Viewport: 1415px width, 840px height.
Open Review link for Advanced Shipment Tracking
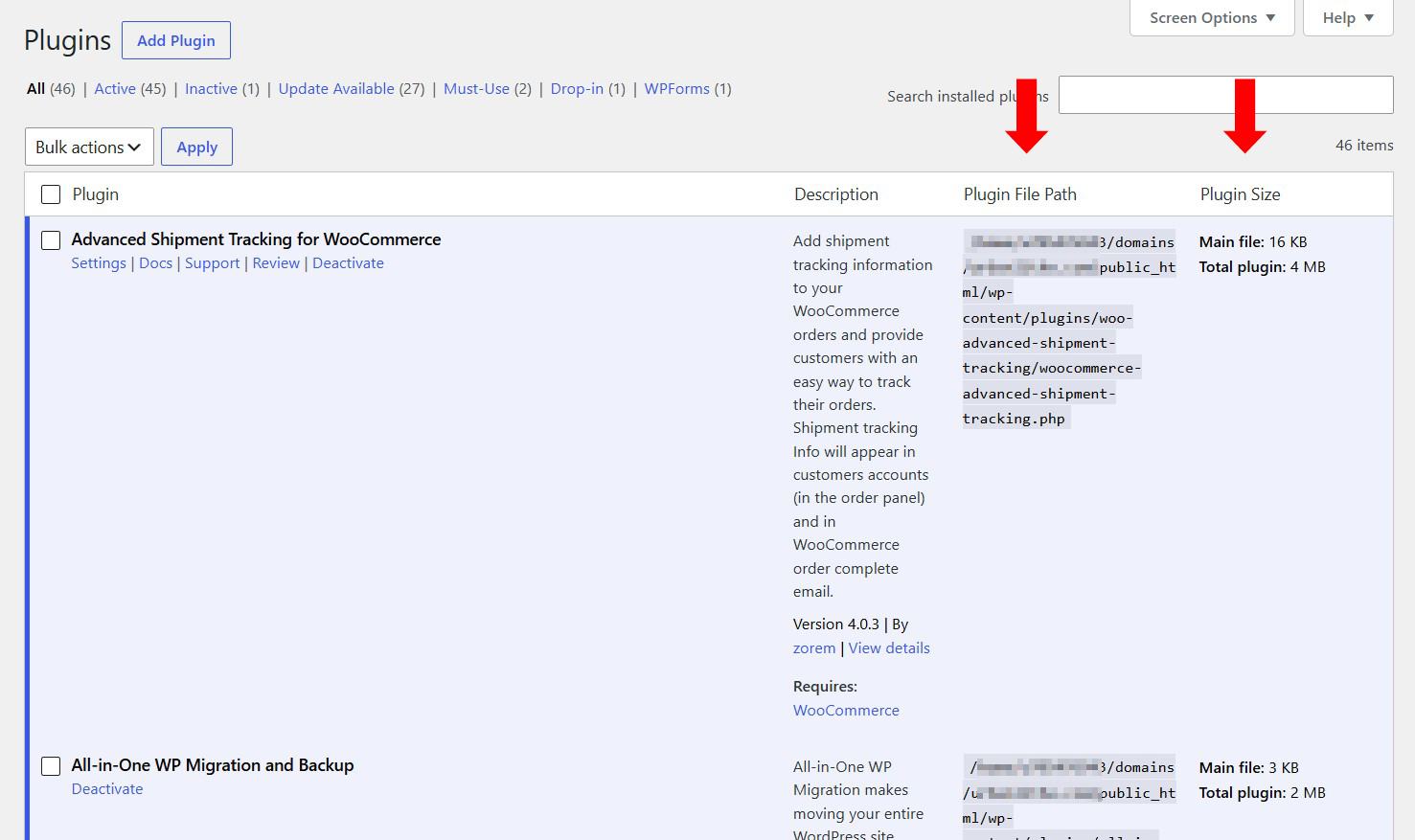click(276, 263)
